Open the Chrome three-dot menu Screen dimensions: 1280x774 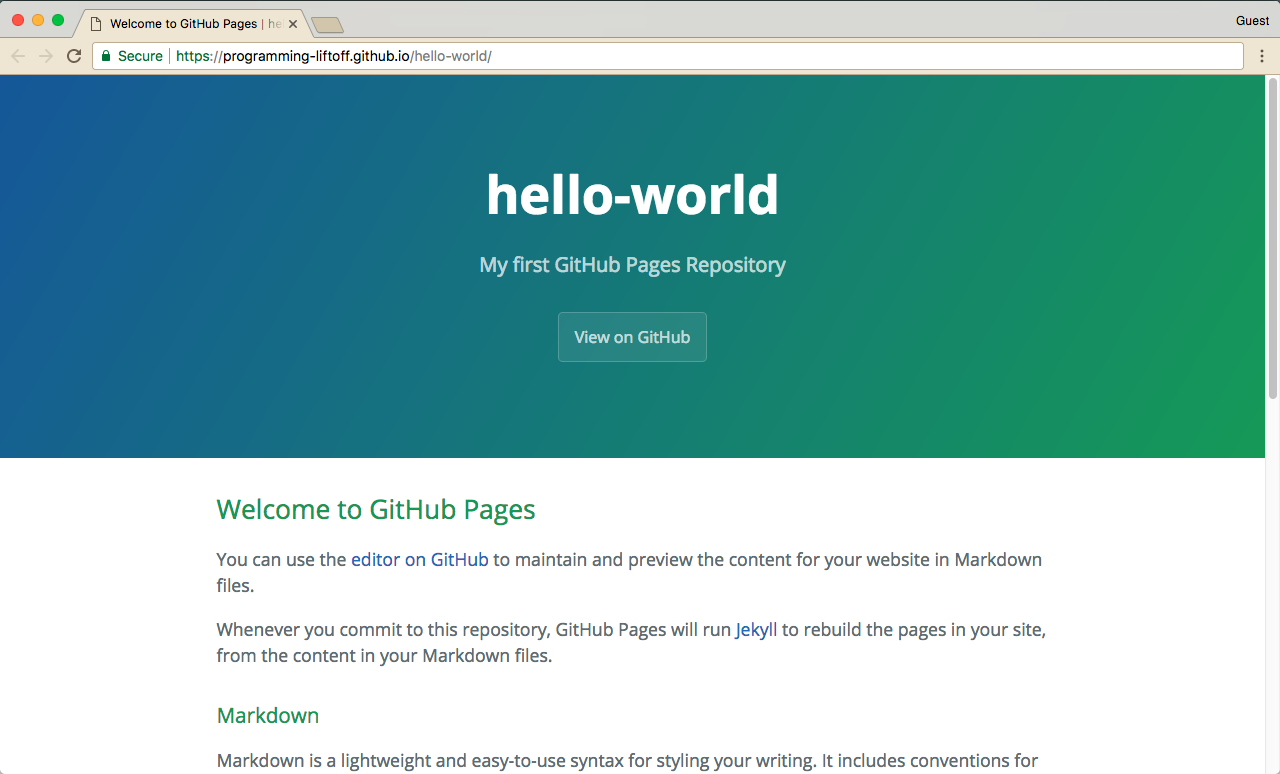click(x=1262, y=56)
